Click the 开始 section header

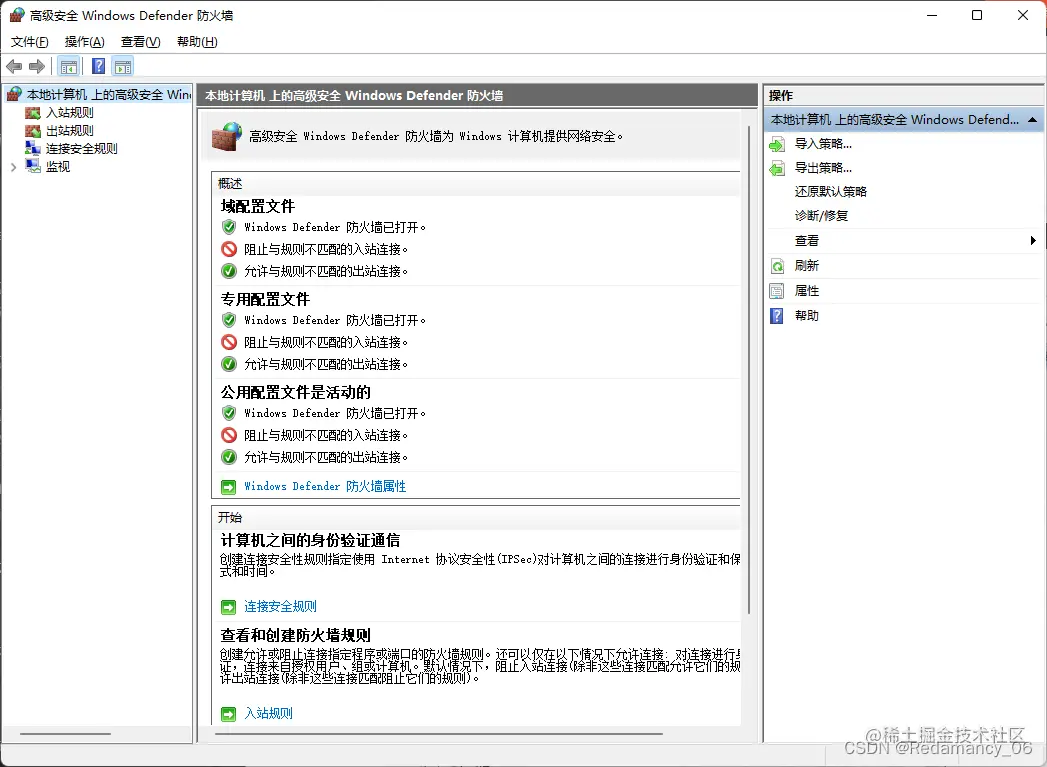[230, 517]
